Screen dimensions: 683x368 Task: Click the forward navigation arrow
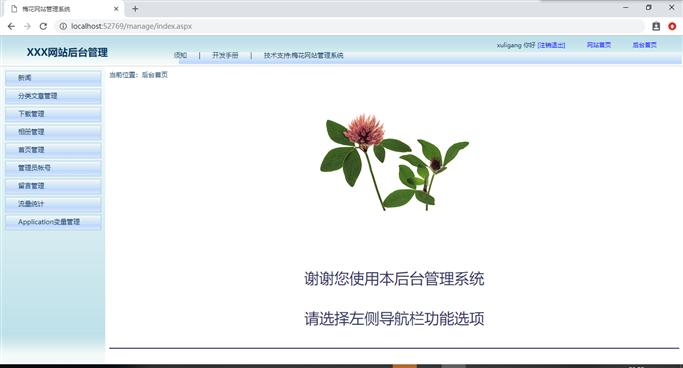27,26
